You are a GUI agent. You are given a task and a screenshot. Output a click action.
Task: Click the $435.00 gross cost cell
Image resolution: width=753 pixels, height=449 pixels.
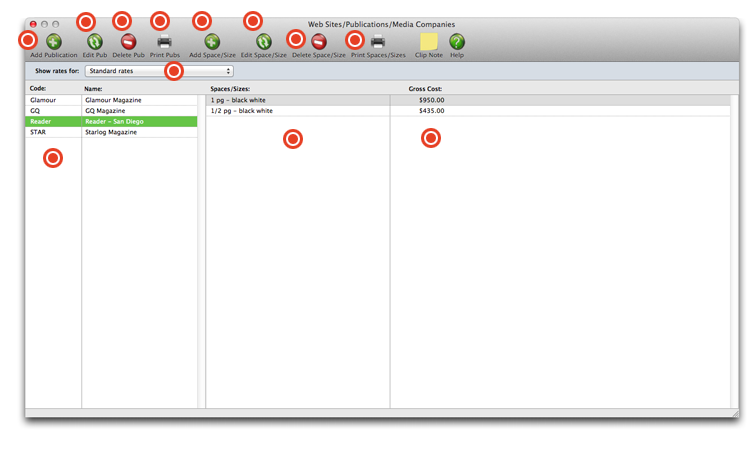point(431,111)
